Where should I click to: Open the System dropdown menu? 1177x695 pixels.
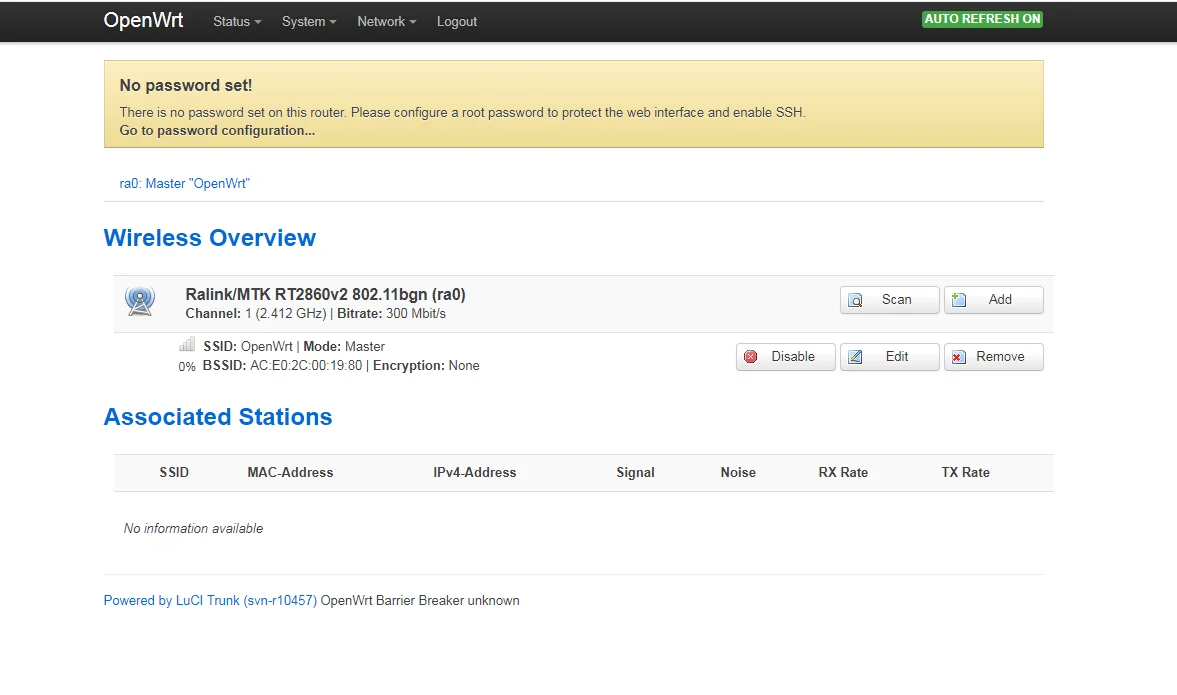[309, 22]
